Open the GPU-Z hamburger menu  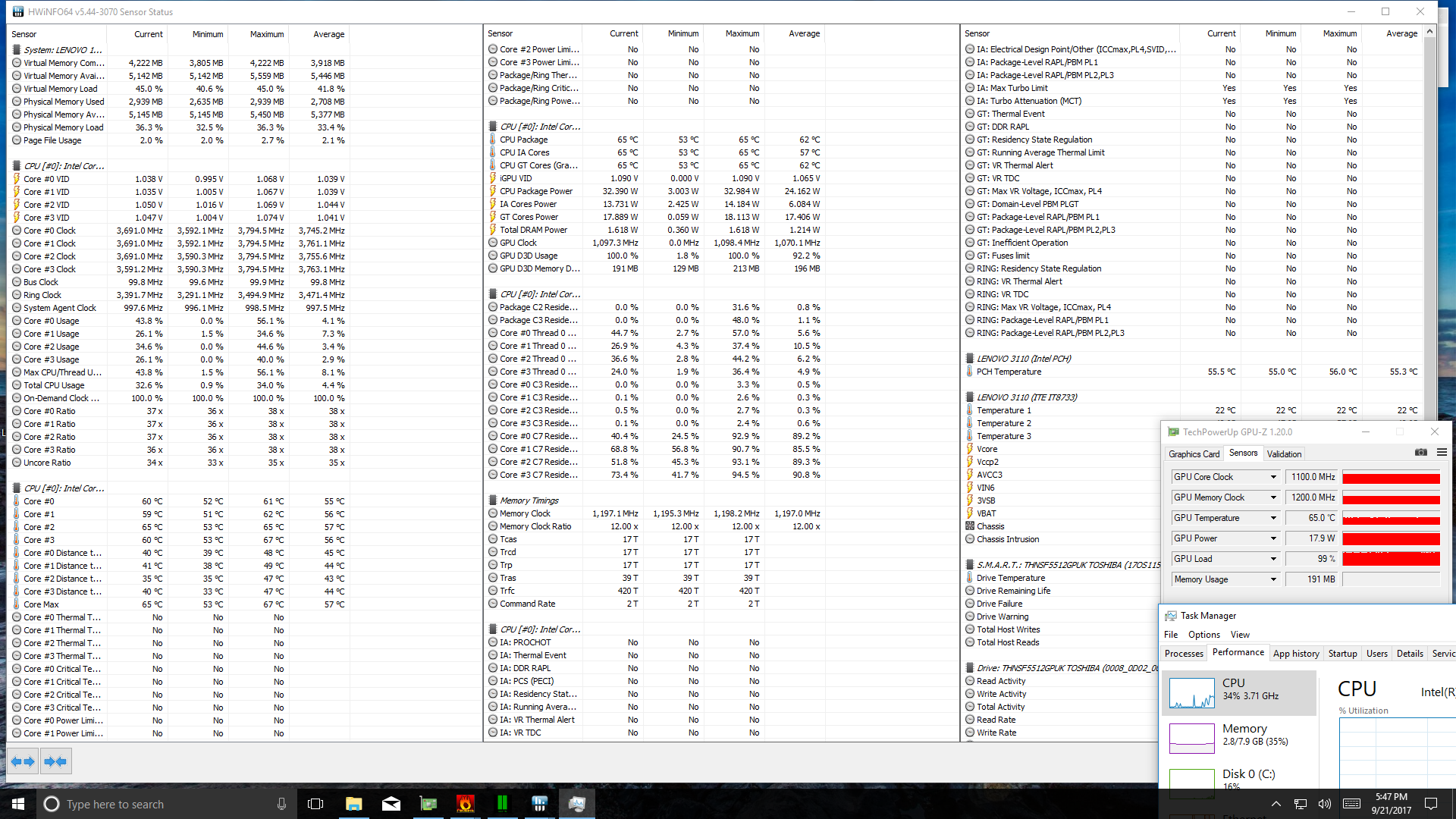click(x=1442, y=453)
